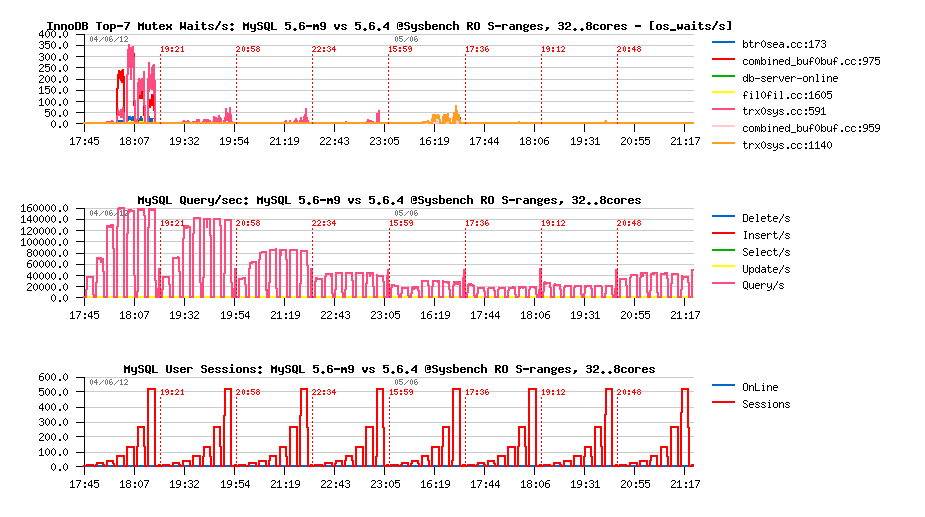Click the blue swatch for Delete/s

pyautogui.click(x=723, y=217)
